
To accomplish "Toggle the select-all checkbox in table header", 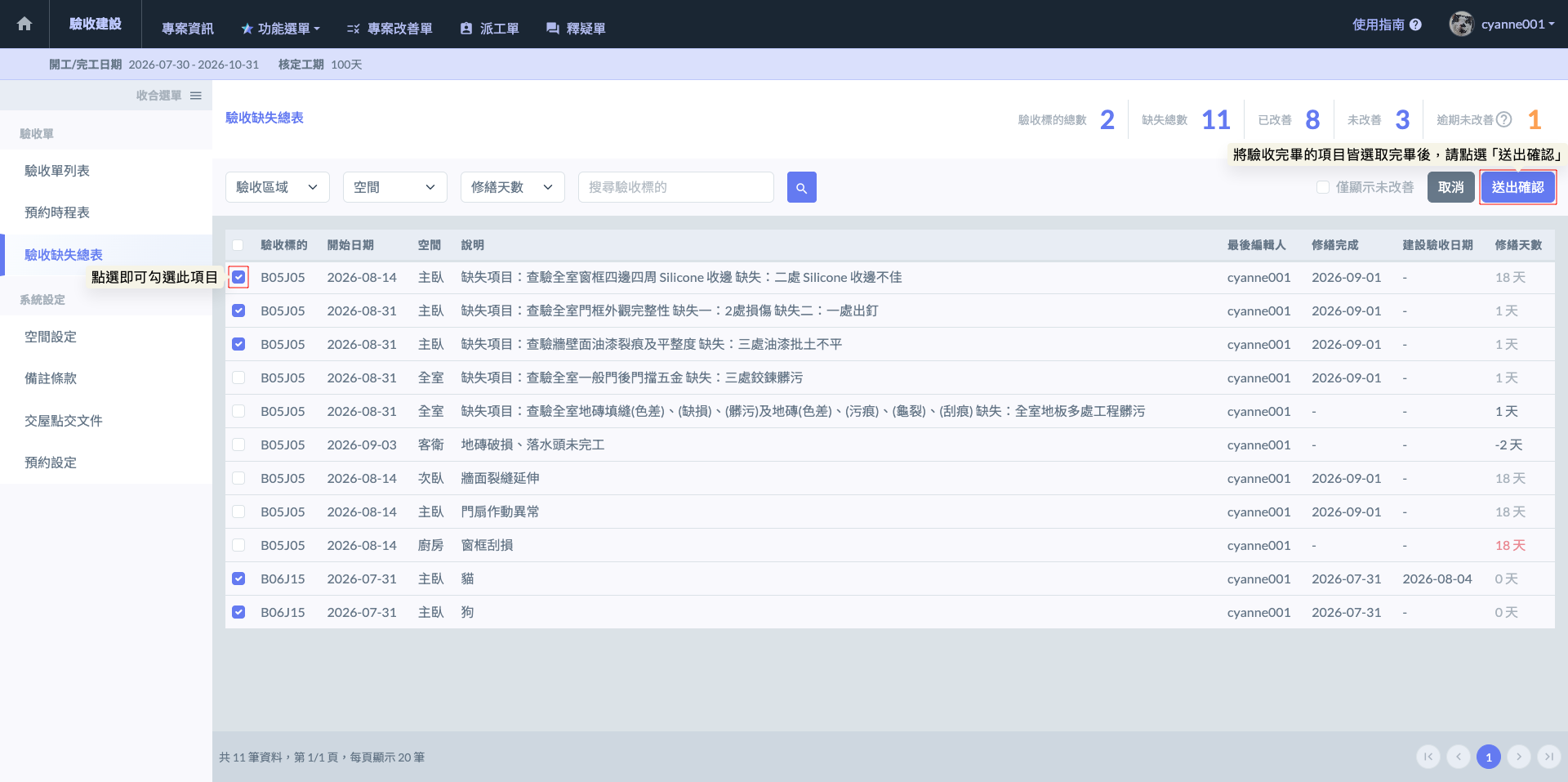I will coord(238,245).
